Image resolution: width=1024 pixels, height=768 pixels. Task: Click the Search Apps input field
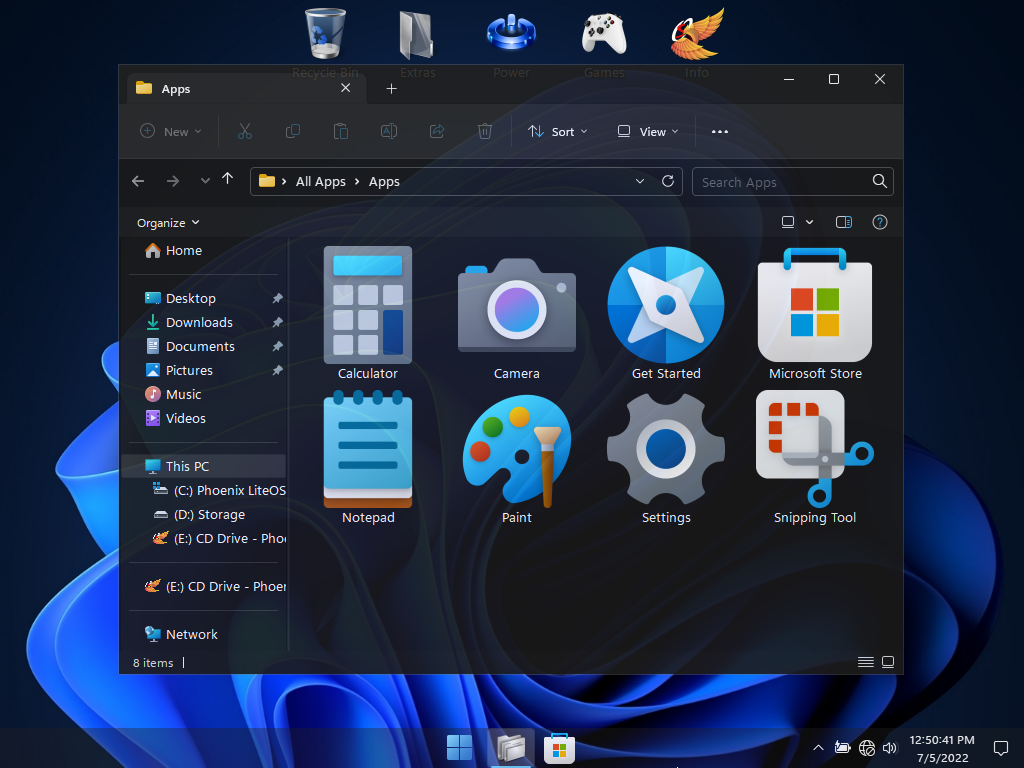click(x=793, y=182)
